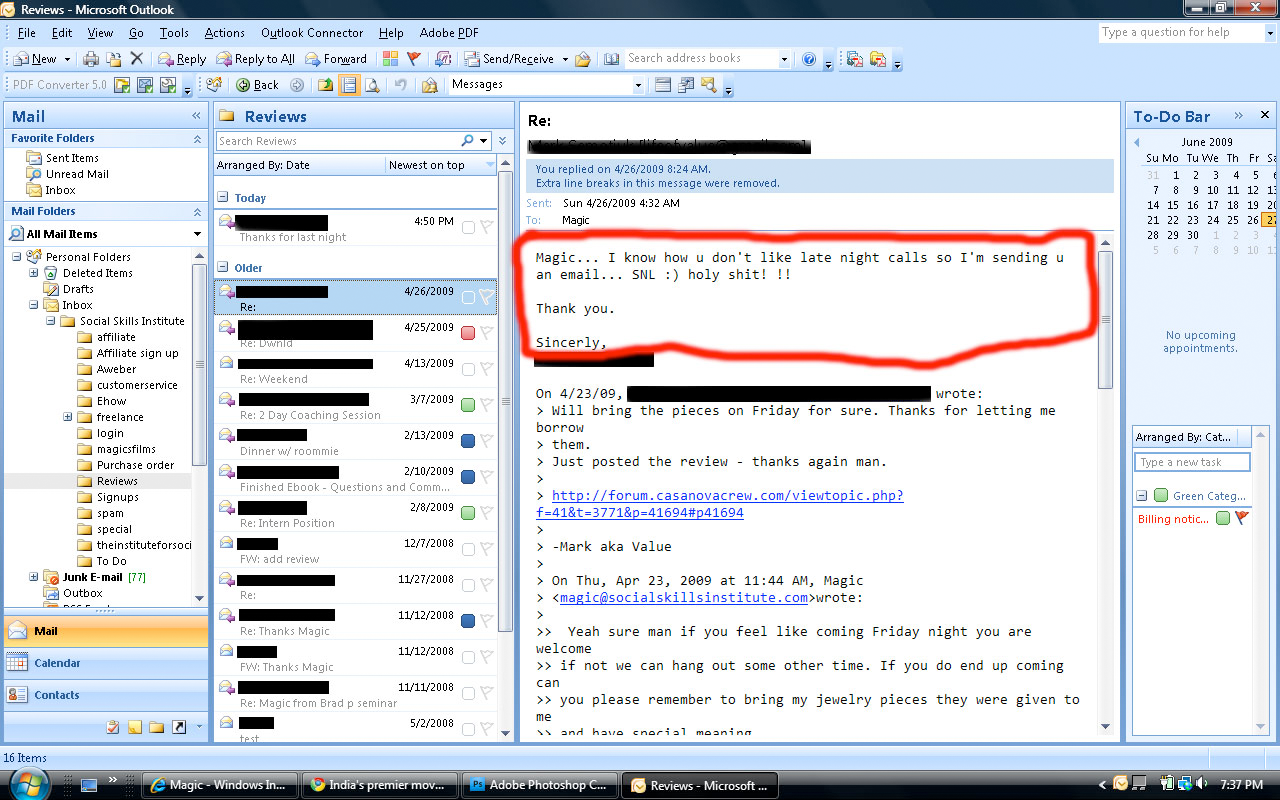Open the Tools menu

tap(173, 33)
